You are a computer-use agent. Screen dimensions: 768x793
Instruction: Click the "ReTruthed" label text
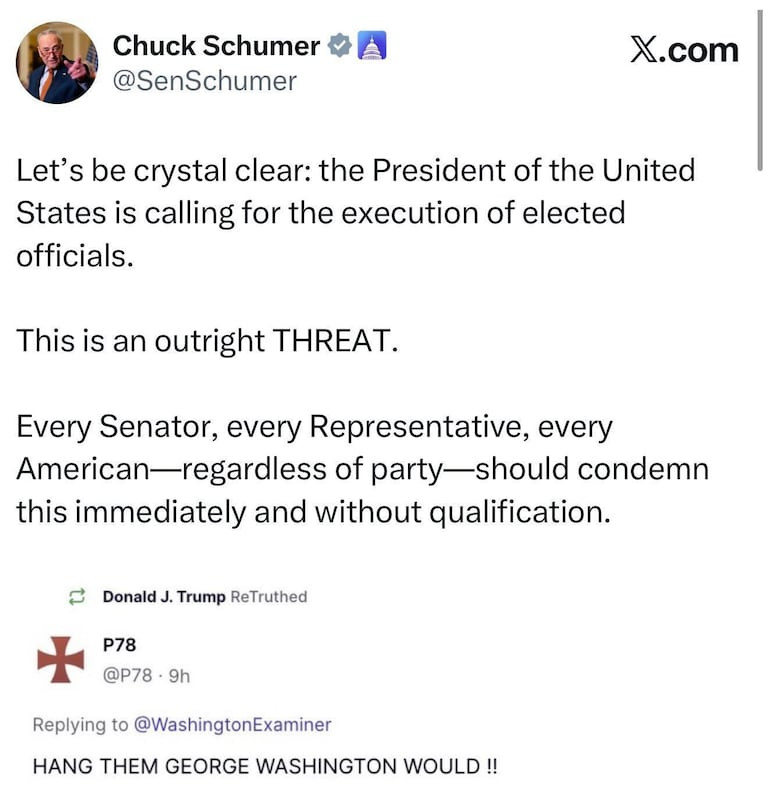[269, 597]
